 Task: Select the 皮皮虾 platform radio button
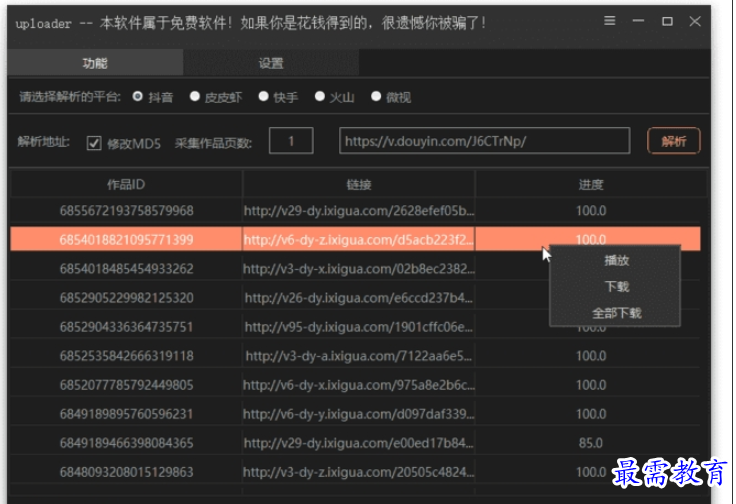195,97
